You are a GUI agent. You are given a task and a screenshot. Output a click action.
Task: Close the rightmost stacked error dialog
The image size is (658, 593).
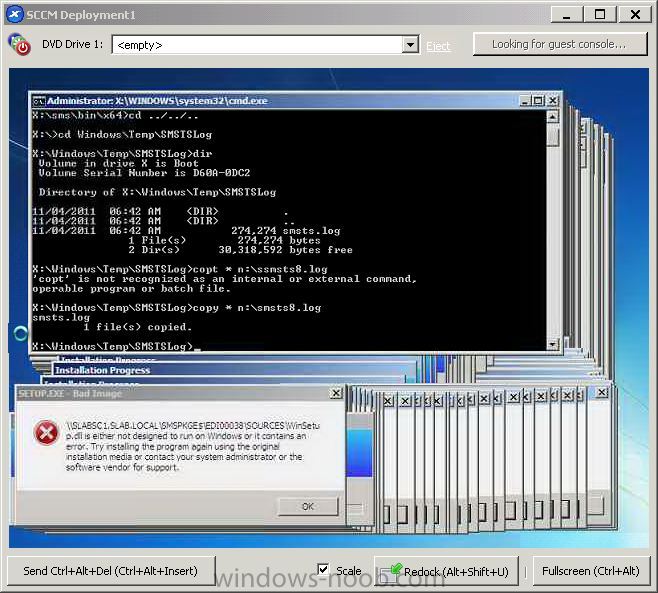click(x=602, y=392)
